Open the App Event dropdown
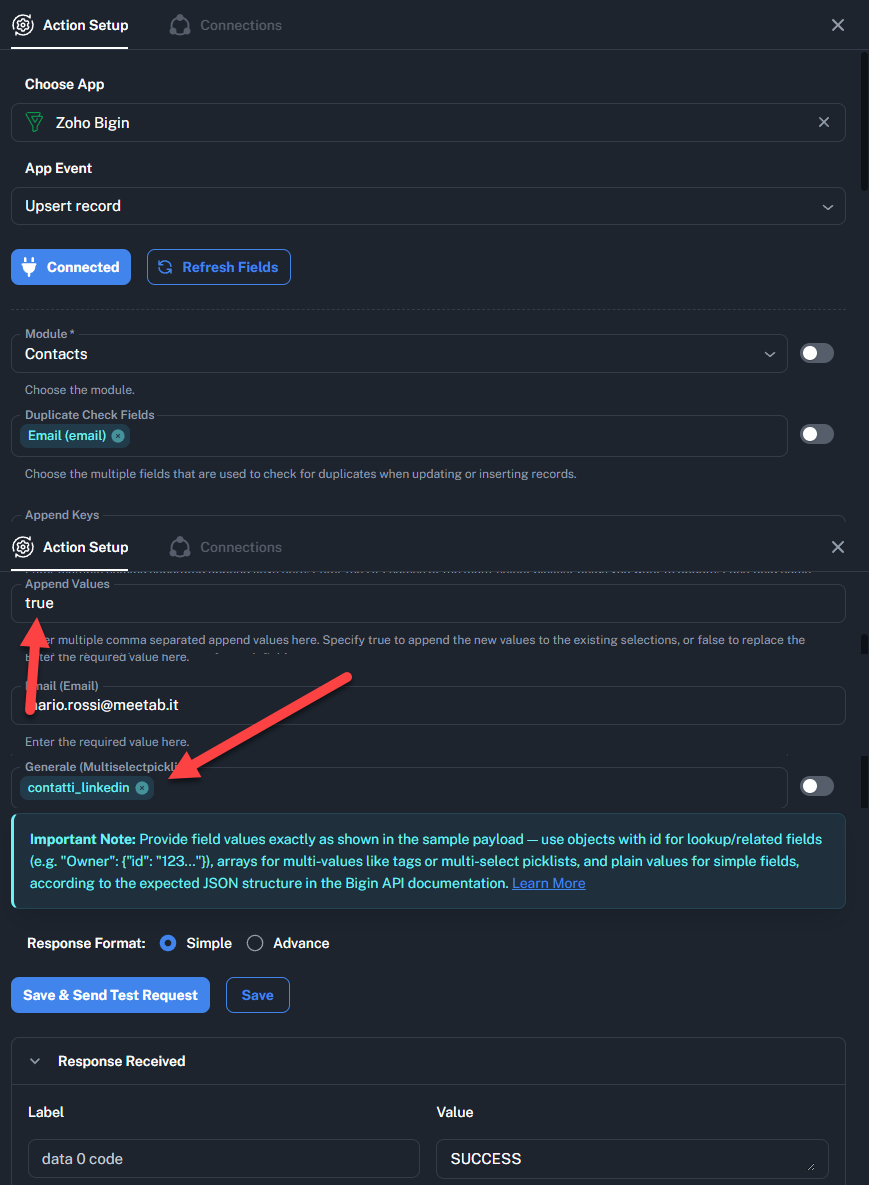Screen dimensions: 869x1185 coord(428,206)
